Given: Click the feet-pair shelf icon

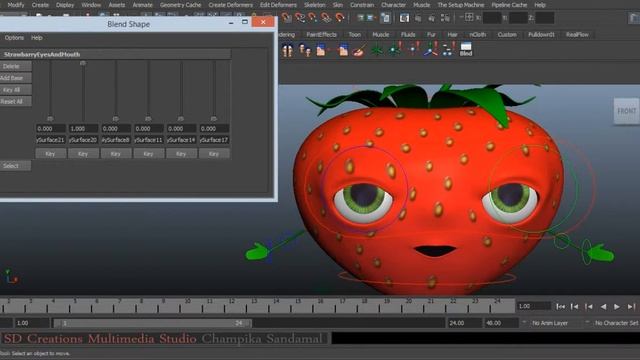Looking at the screenshot, I should point(287,50).
